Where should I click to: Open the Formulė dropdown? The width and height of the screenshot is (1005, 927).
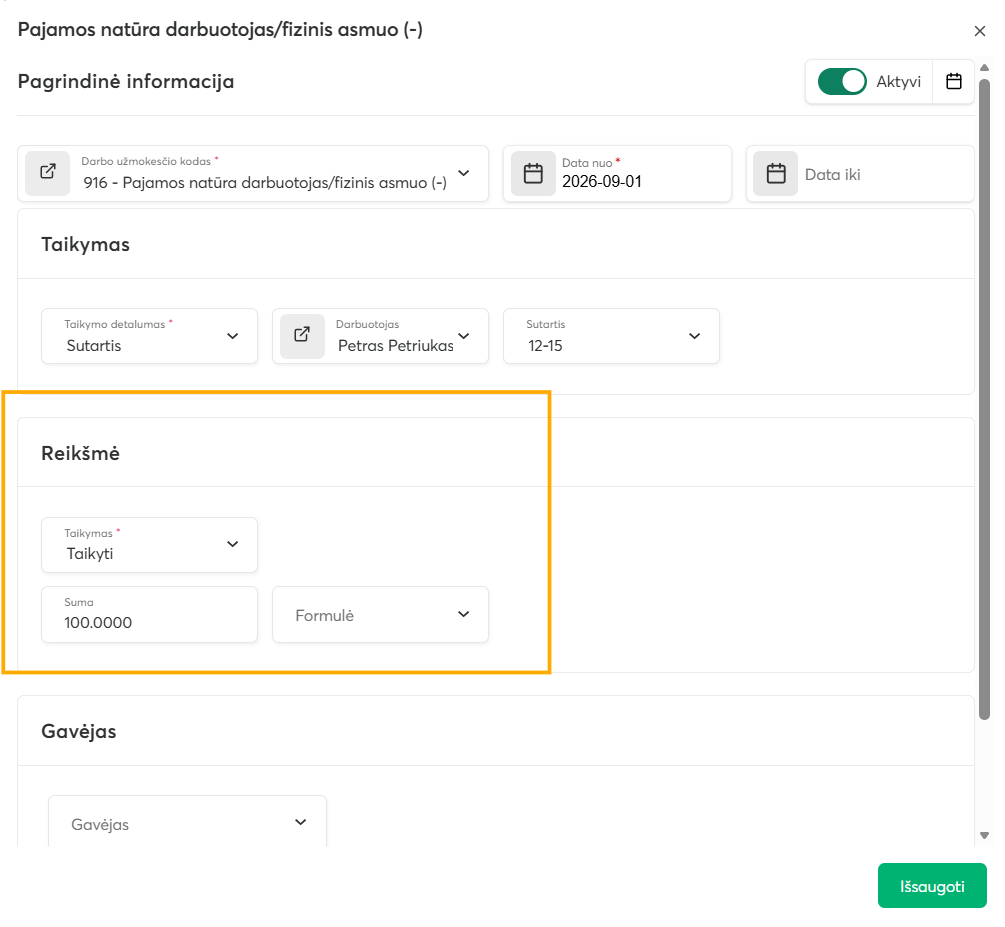381,614
